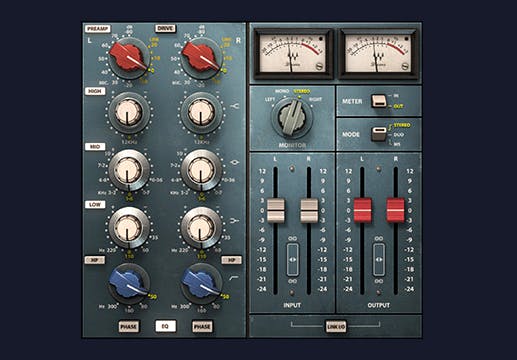Click the red output left fader handle
Screen dimensions: 517x360
click(x=362, y=210)
